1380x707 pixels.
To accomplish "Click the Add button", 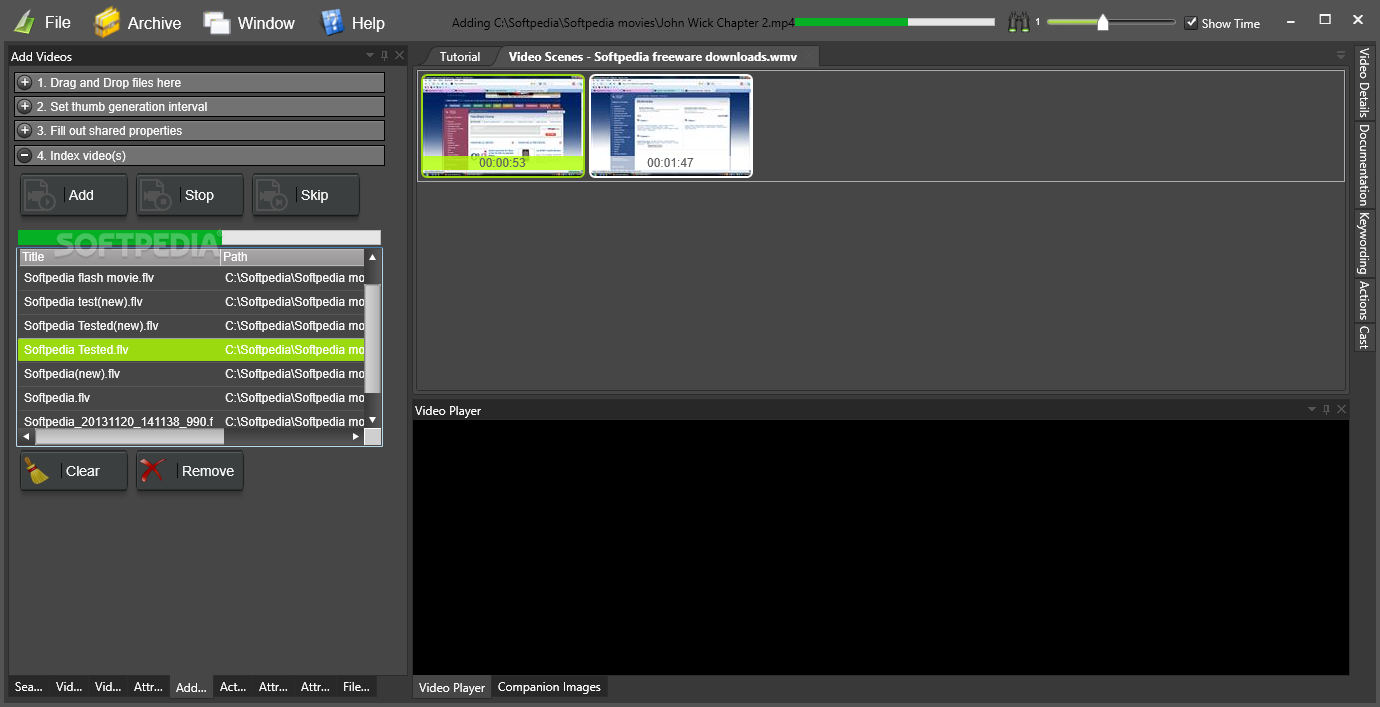I will pyautogui.click(x=74, y=195).
